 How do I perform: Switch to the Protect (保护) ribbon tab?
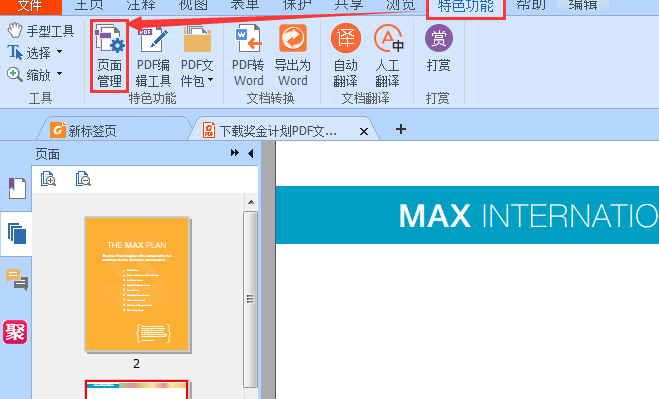[x=297, y=5]
